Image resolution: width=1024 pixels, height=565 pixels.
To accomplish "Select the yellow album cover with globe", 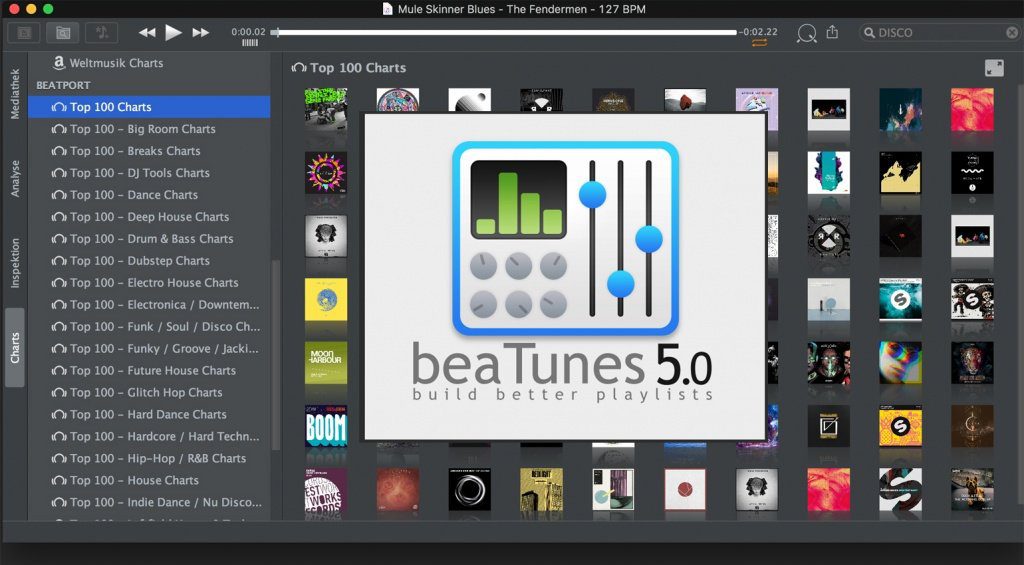I will tap(326, 299).
